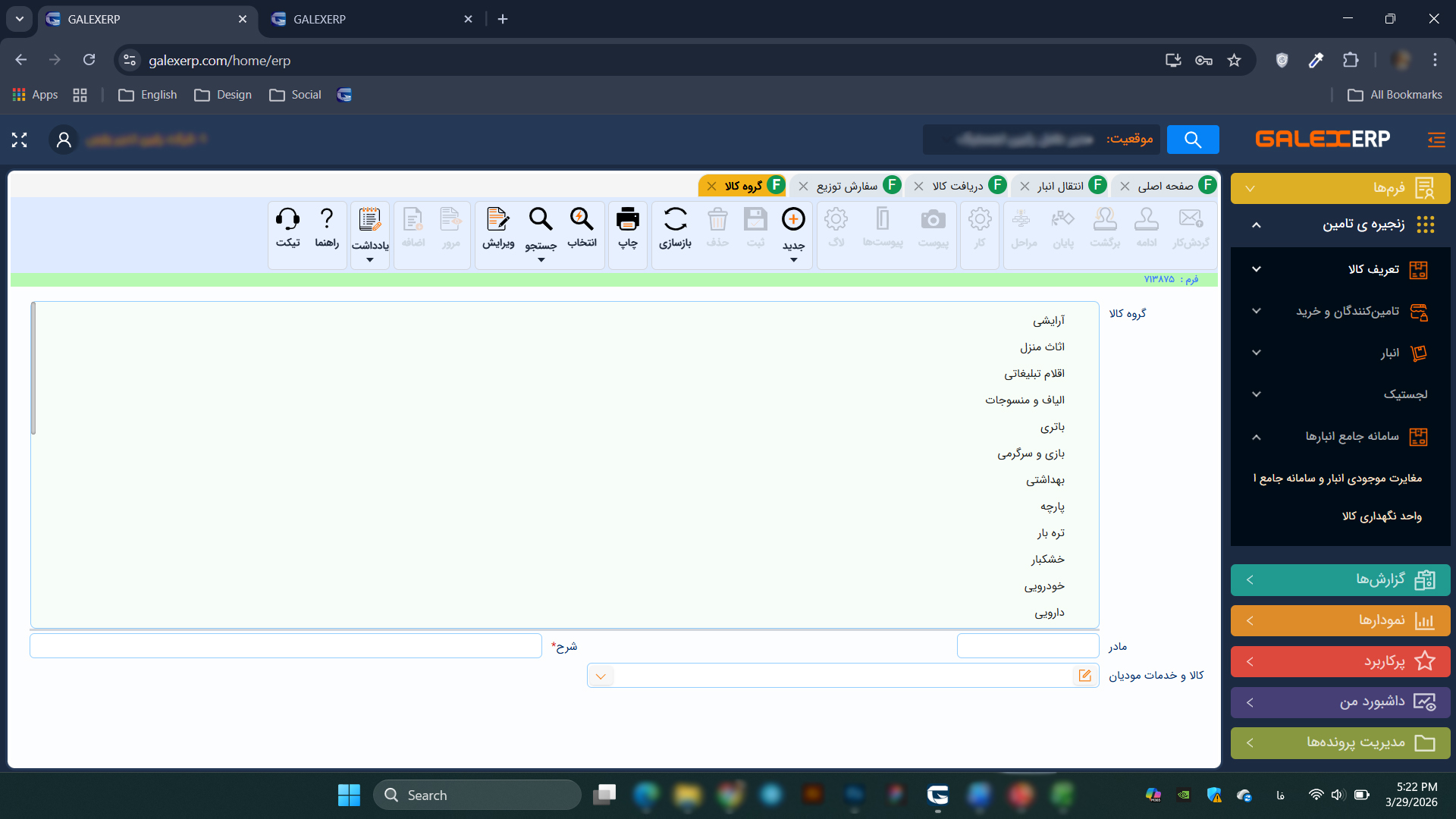
Task: Click the ثبت (Save) floppy disk icon
Action: pyautogui.click(x=755, y=220)
